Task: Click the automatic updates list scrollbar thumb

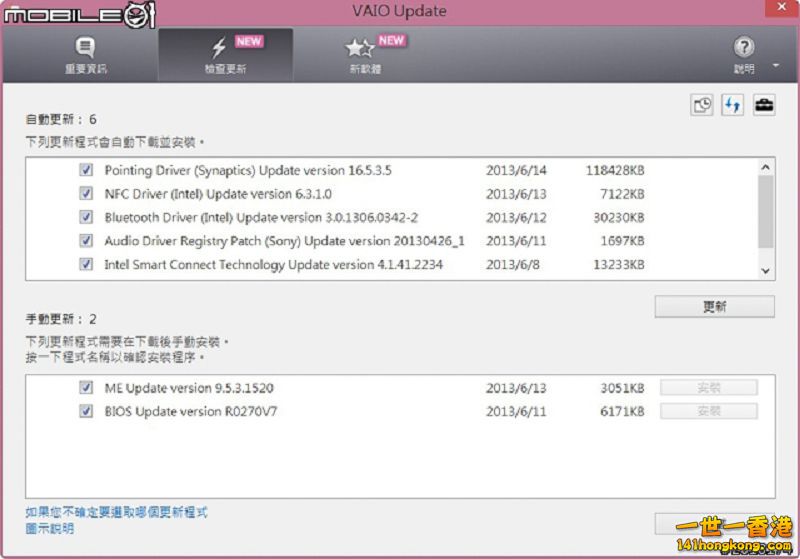Action: pos(765,212)
